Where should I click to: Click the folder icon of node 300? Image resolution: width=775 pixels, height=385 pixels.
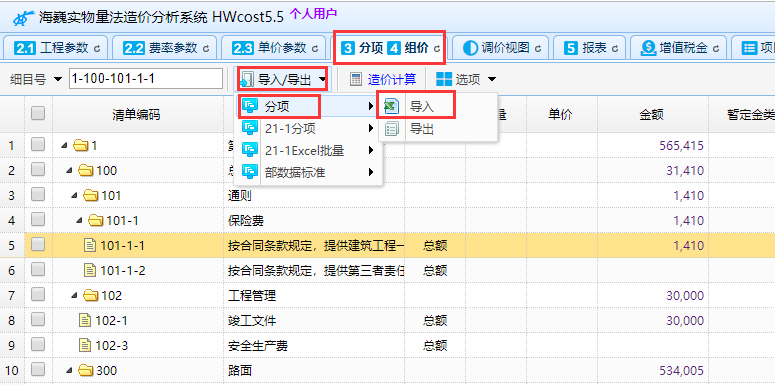tap(86, 370)
